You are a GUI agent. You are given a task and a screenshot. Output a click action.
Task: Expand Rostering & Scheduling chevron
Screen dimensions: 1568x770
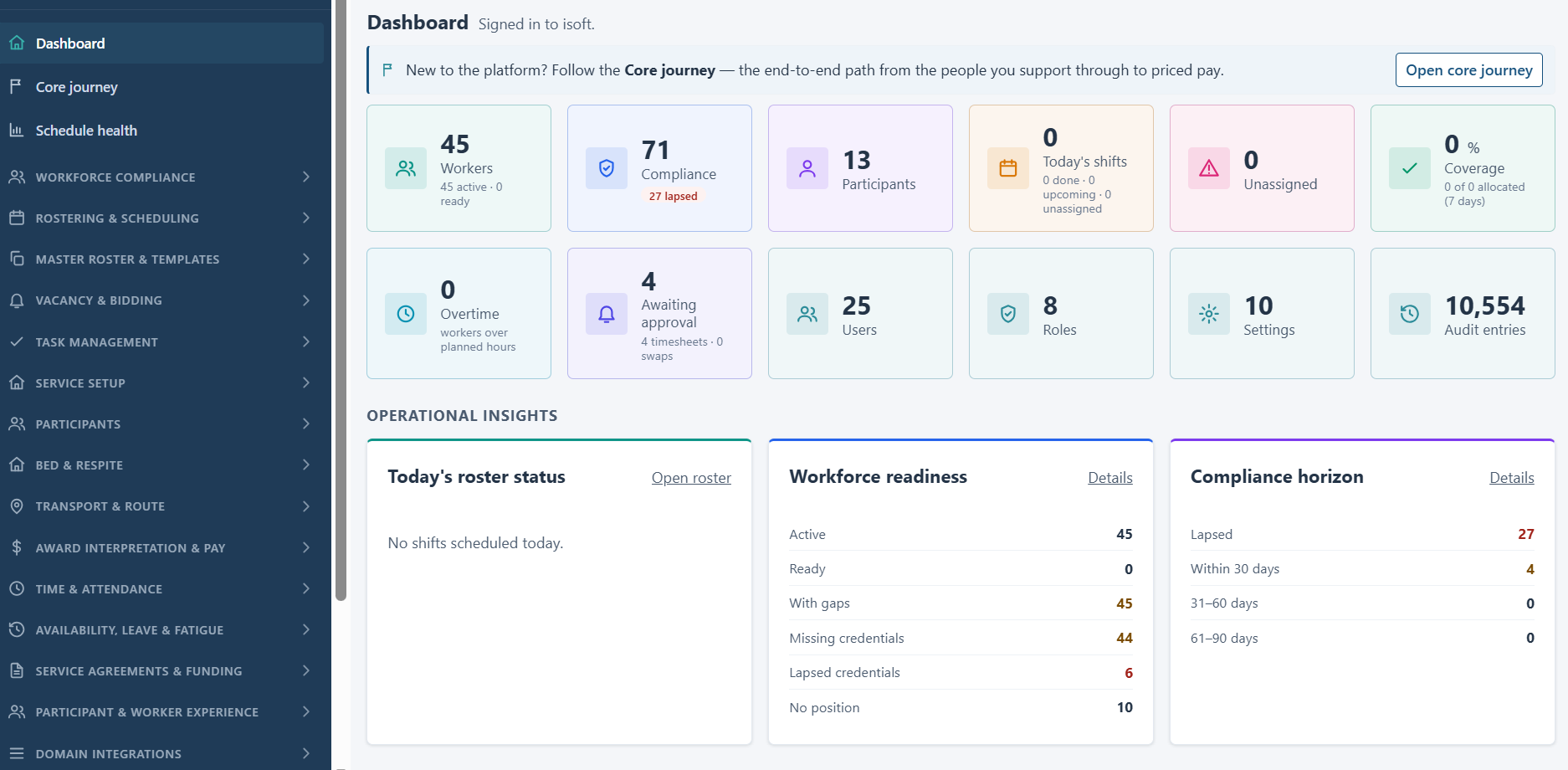point(306,218)
